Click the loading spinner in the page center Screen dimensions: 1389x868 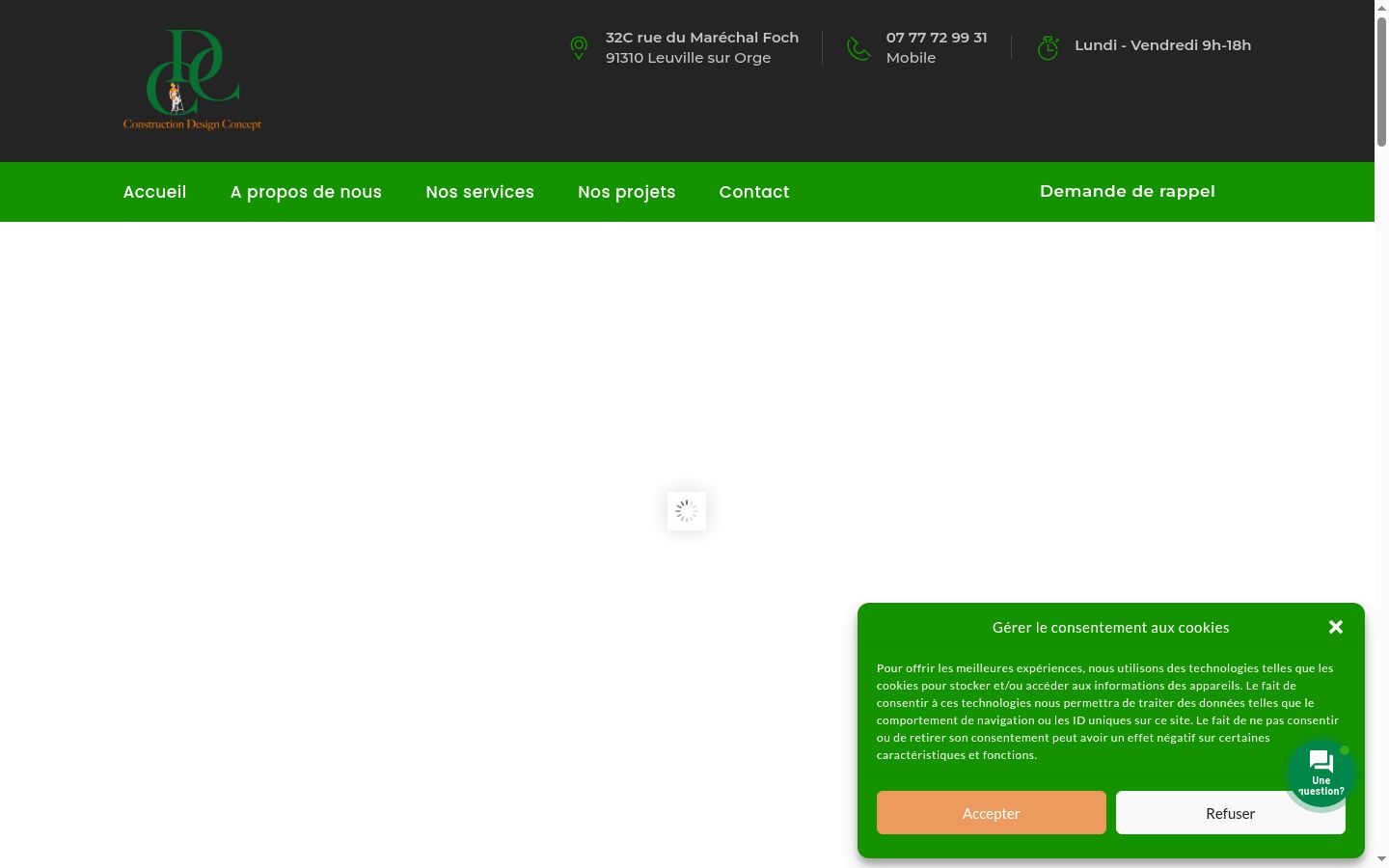[x=687, y=511]
